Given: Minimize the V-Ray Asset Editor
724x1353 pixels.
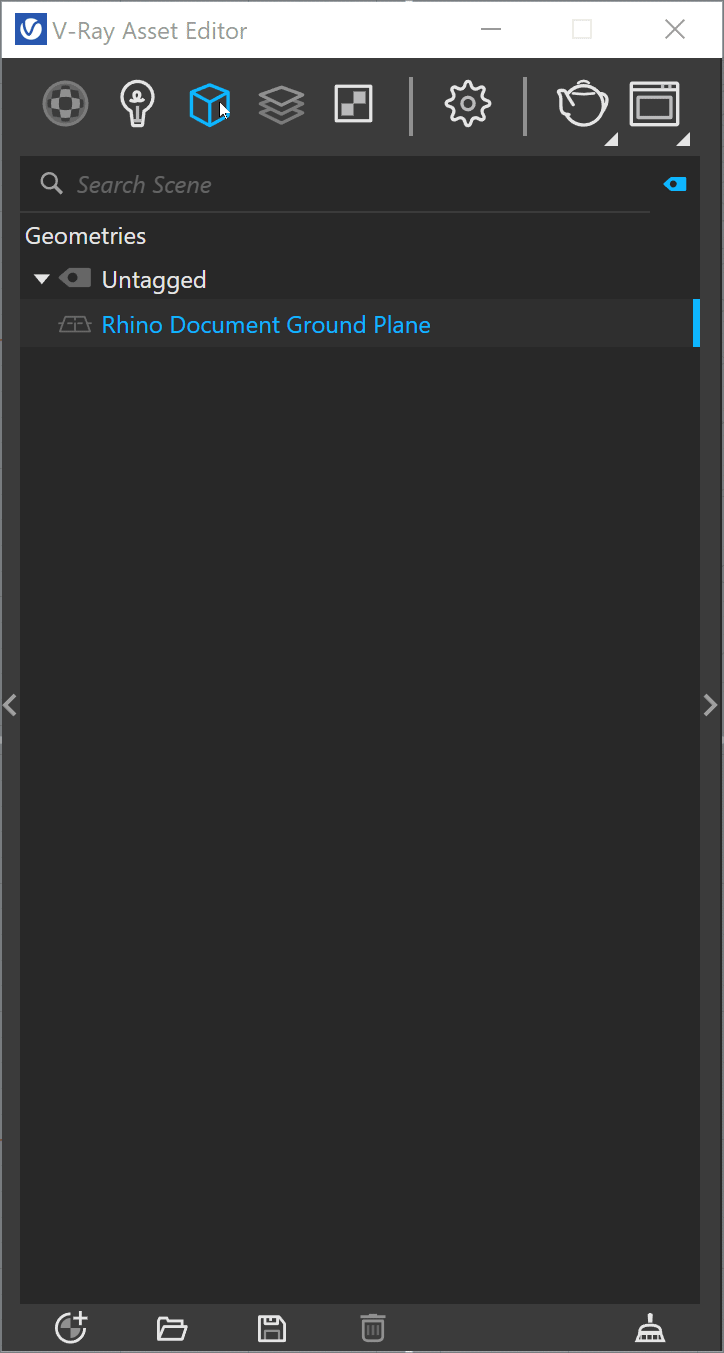Looking at the screenshot, I should 490,30.
